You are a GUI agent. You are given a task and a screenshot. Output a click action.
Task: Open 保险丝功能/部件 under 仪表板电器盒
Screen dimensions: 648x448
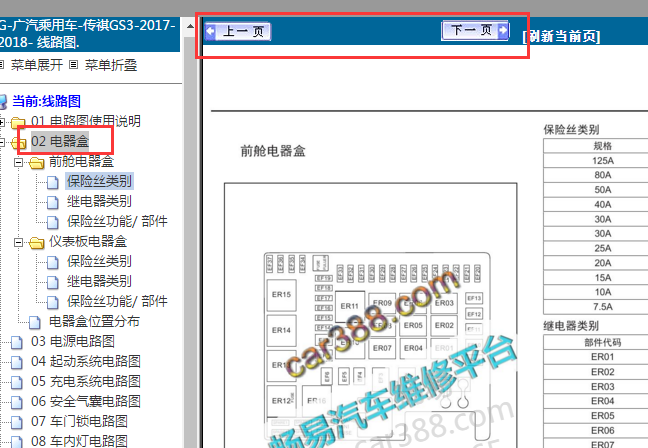pyautogui.click(x=117, y=301)
